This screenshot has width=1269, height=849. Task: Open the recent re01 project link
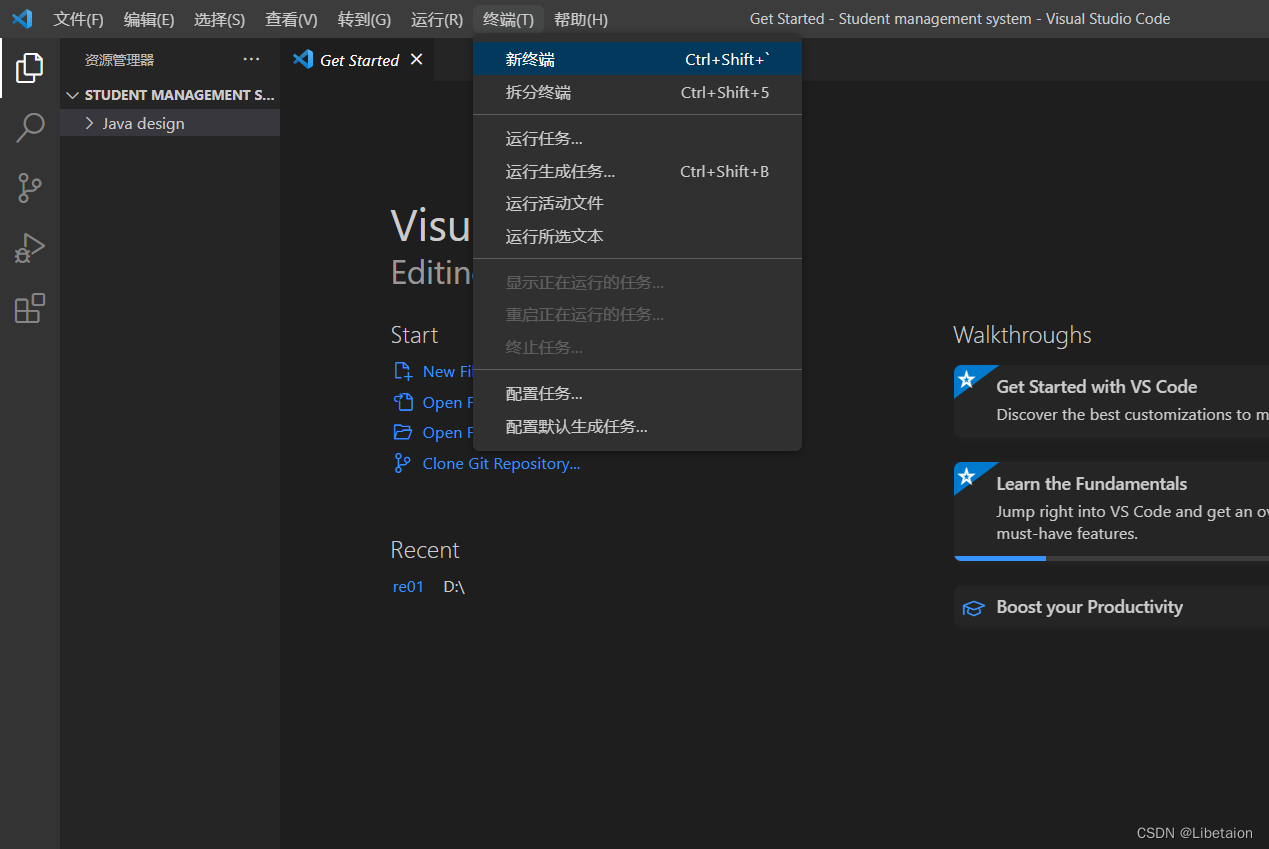tap(408, 587)
